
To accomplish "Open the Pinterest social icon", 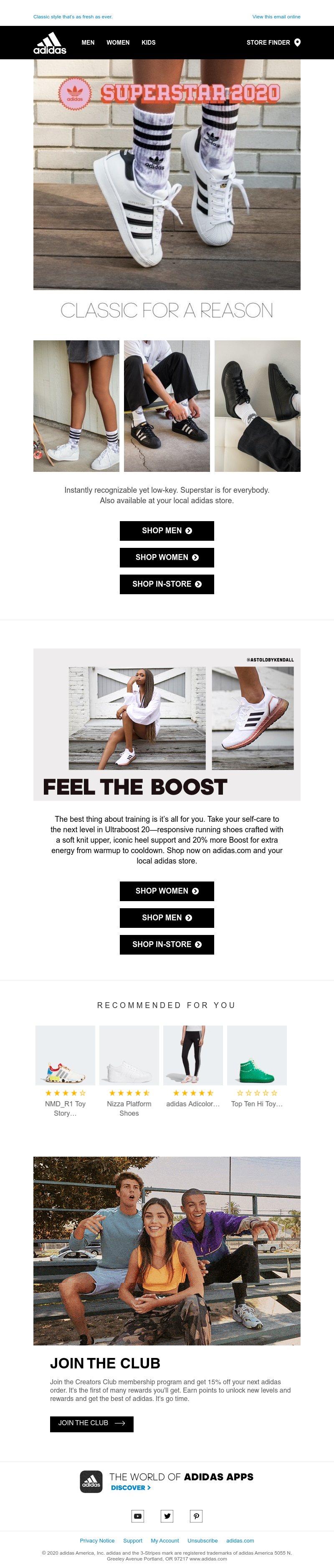I will [197, 1516].
